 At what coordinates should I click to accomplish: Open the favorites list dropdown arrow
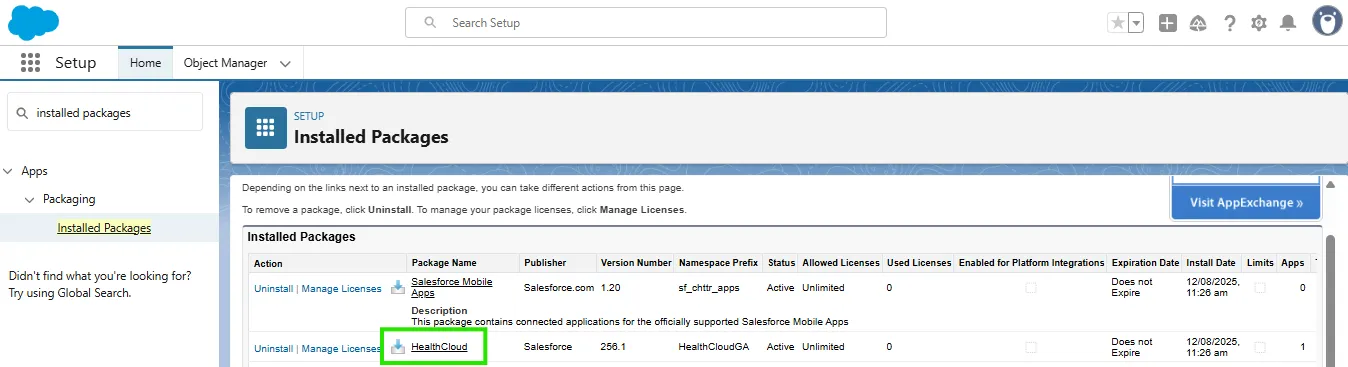tap(1136, 23)
